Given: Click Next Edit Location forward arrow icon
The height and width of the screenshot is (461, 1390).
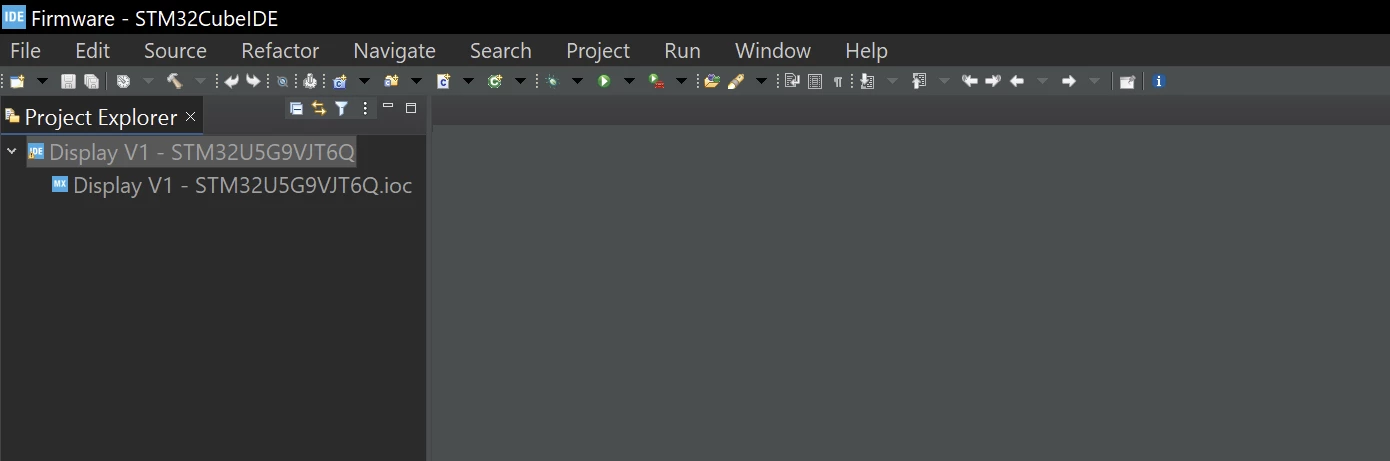Looking at the screenshot, I should tap(993, 81).
